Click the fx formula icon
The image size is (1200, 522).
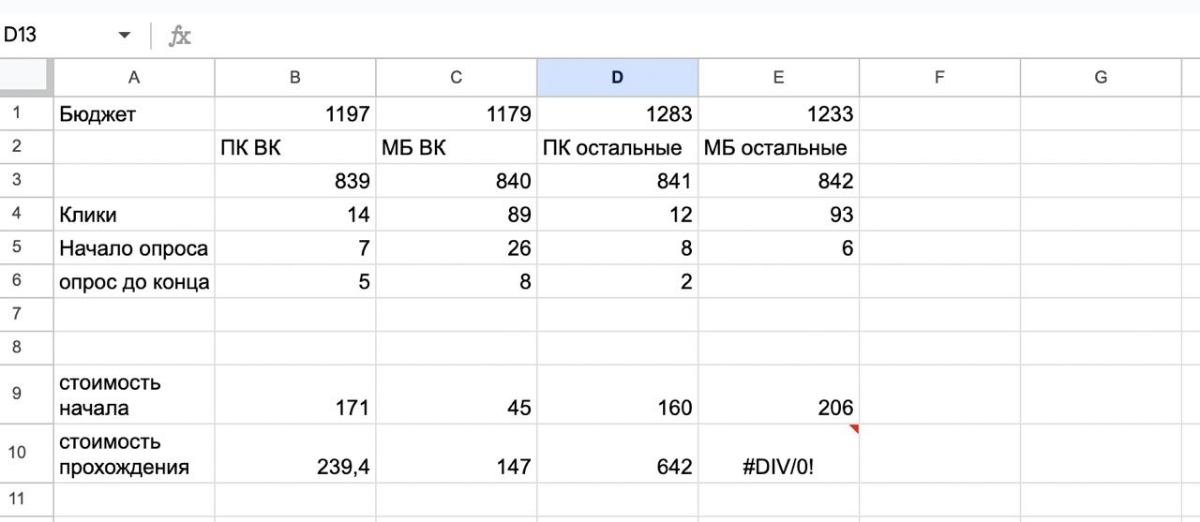[x=180, y=36]
